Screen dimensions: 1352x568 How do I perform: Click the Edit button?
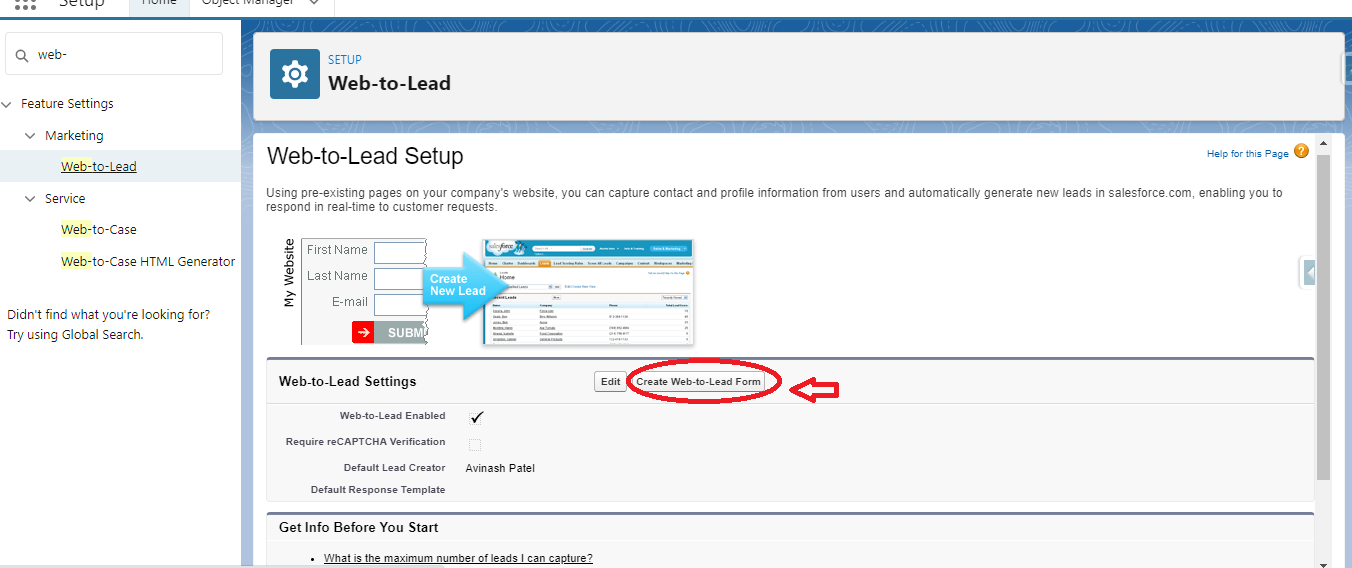[x=610, y=382]
